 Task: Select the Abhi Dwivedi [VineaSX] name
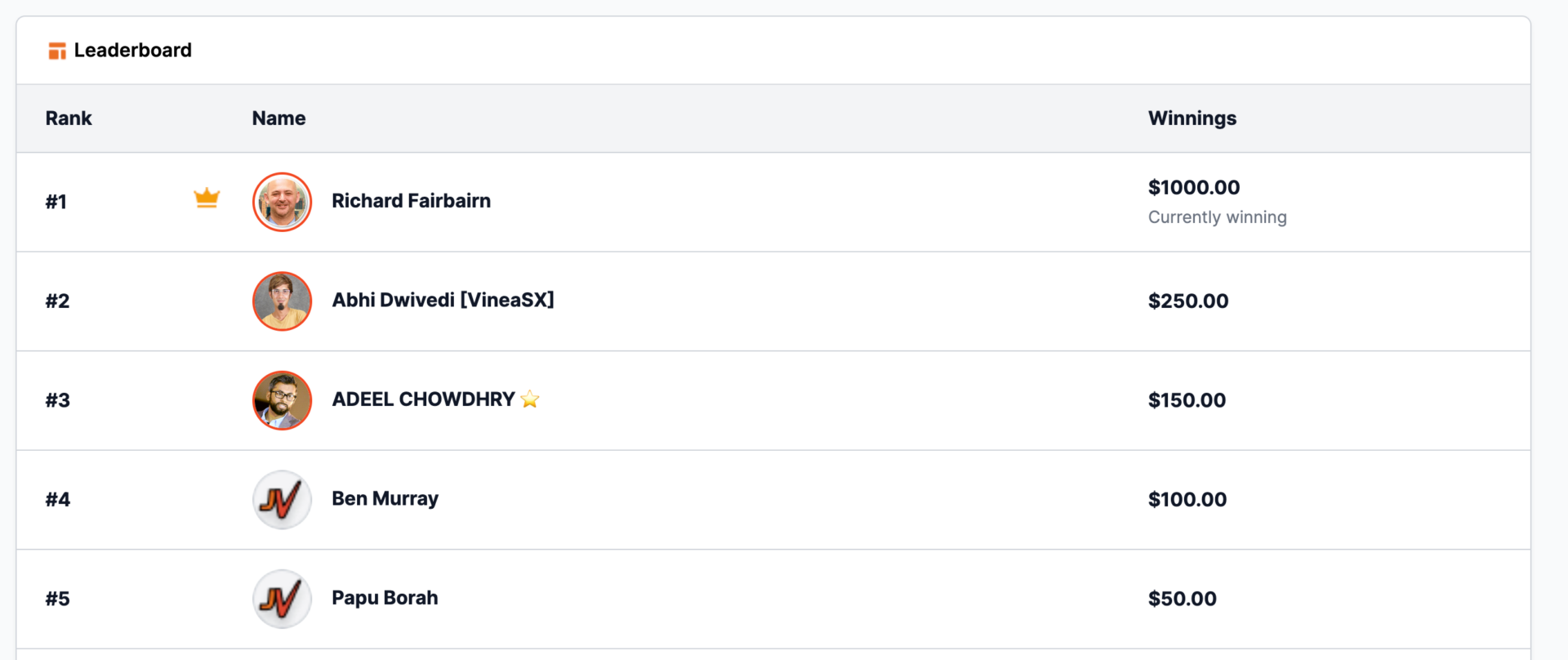click(x=443, y=300)
